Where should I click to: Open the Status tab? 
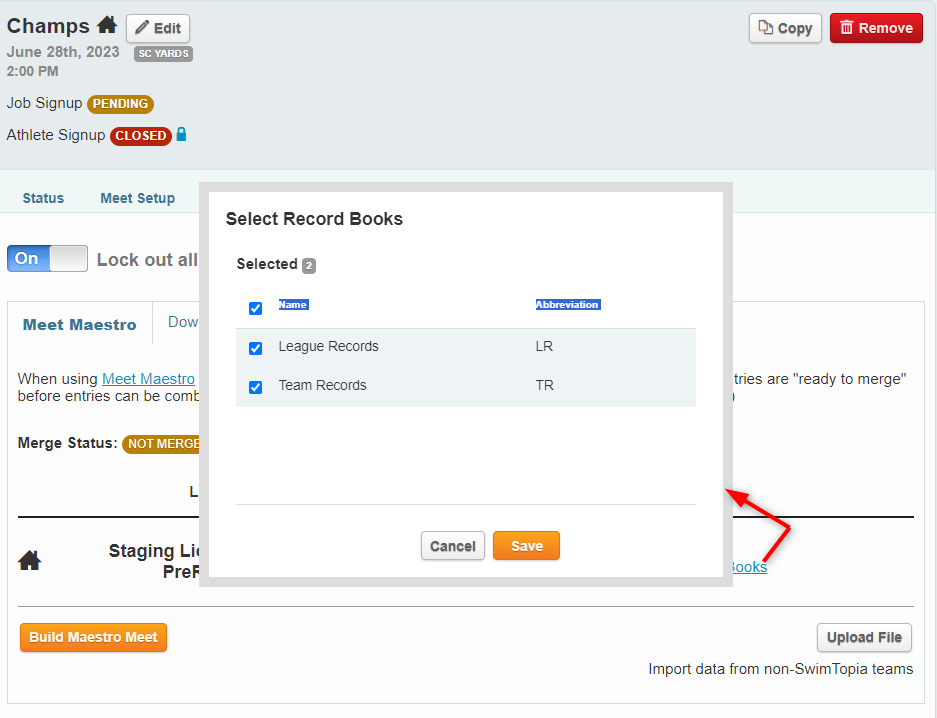coord(43,198)
